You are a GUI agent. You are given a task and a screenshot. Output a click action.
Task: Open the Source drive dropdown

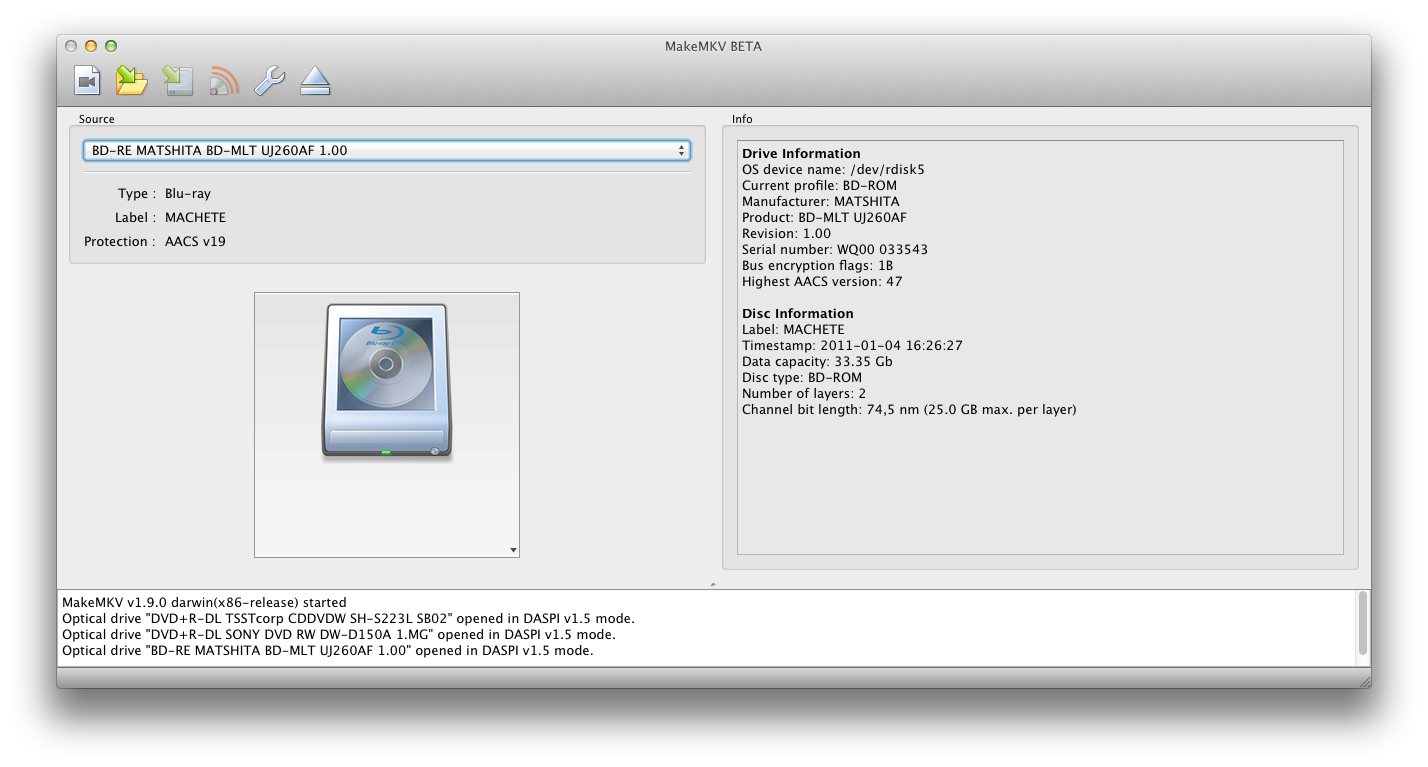(386, 150)
